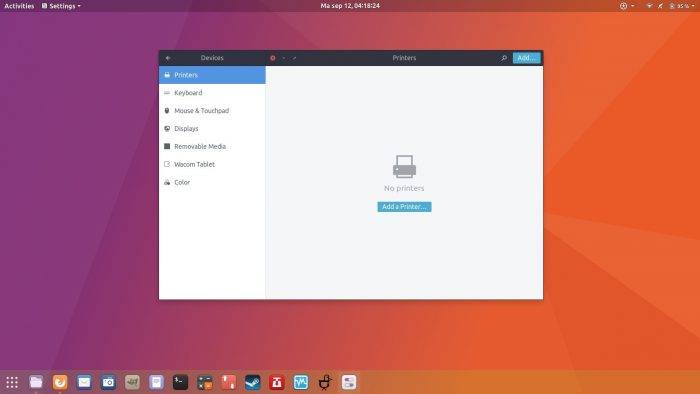Open Color settings panel
This screenshot has width=700, height=394.
[212, 182]
